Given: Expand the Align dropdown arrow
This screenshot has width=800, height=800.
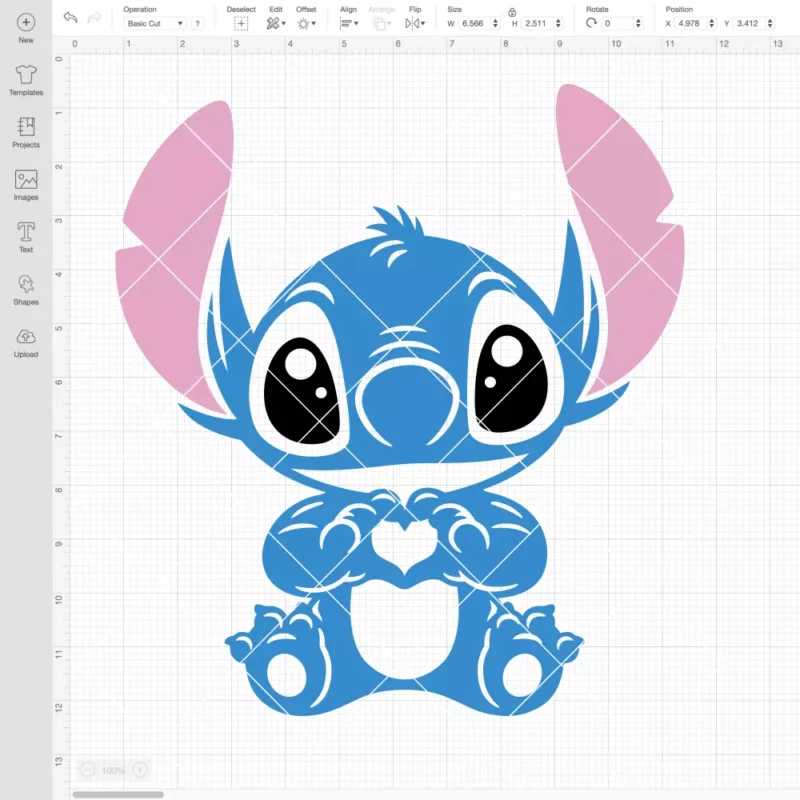Looking at the screenshot, I should [356, 23].
